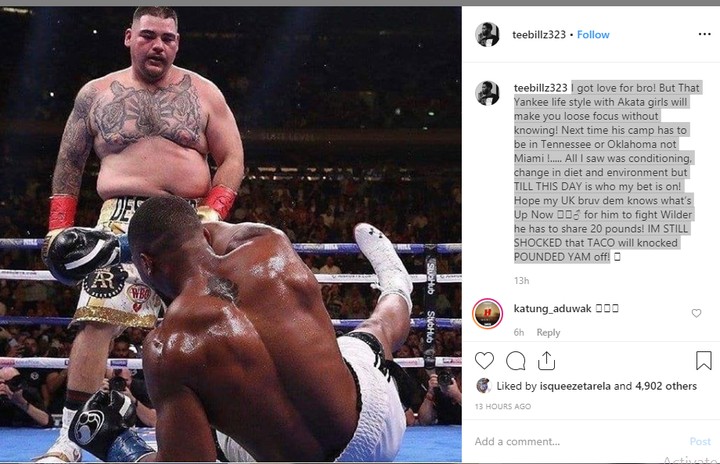Open the comment bubble icon
Screen dimensions: 720x464
[x=516, y=361]
